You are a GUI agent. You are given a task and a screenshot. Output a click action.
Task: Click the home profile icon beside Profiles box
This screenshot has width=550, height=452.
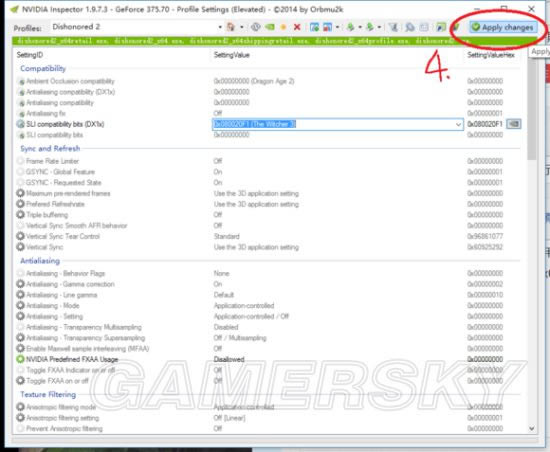pos(231,27)
